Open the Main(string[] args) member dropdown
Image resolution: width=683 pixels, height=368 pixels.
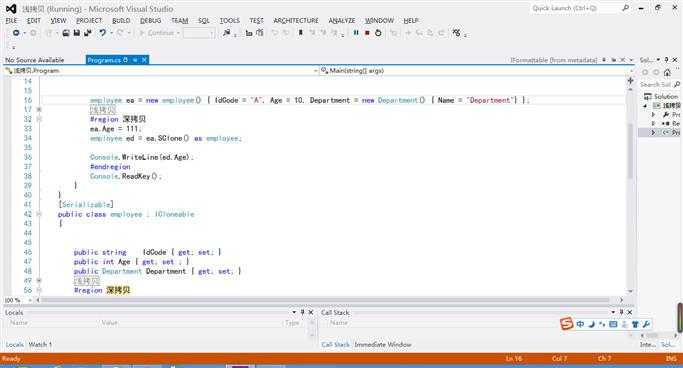[476, 71]
